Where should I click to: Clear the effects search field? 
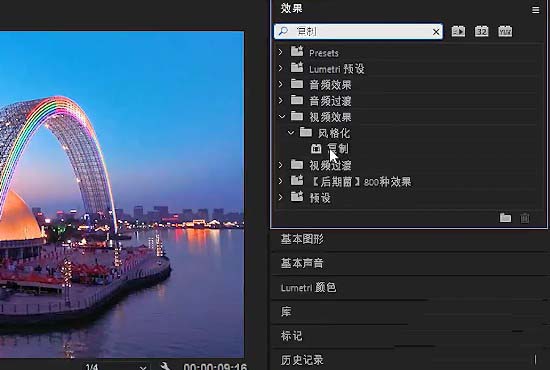point(436,32)
